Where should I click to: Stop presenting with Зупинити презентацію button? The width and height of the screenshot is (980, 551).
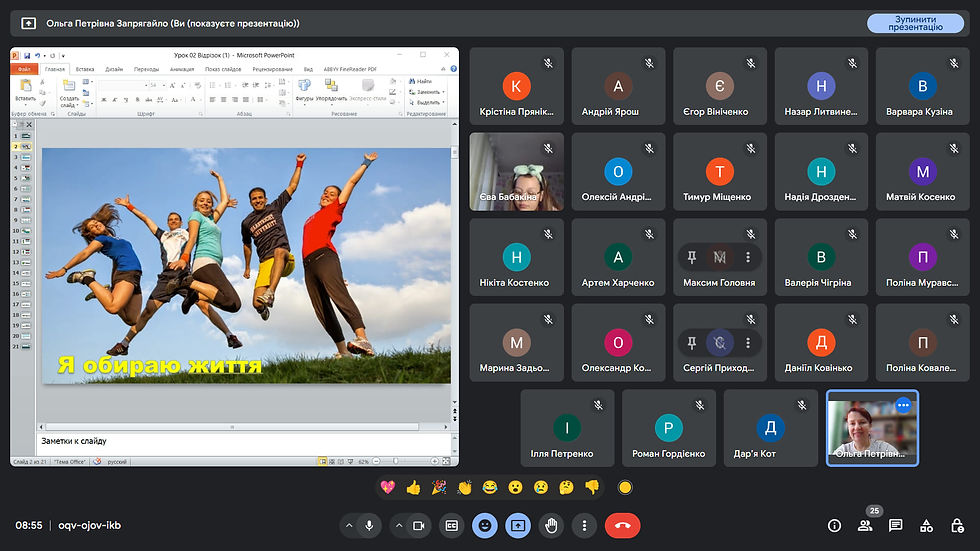(x=916, y=24)
